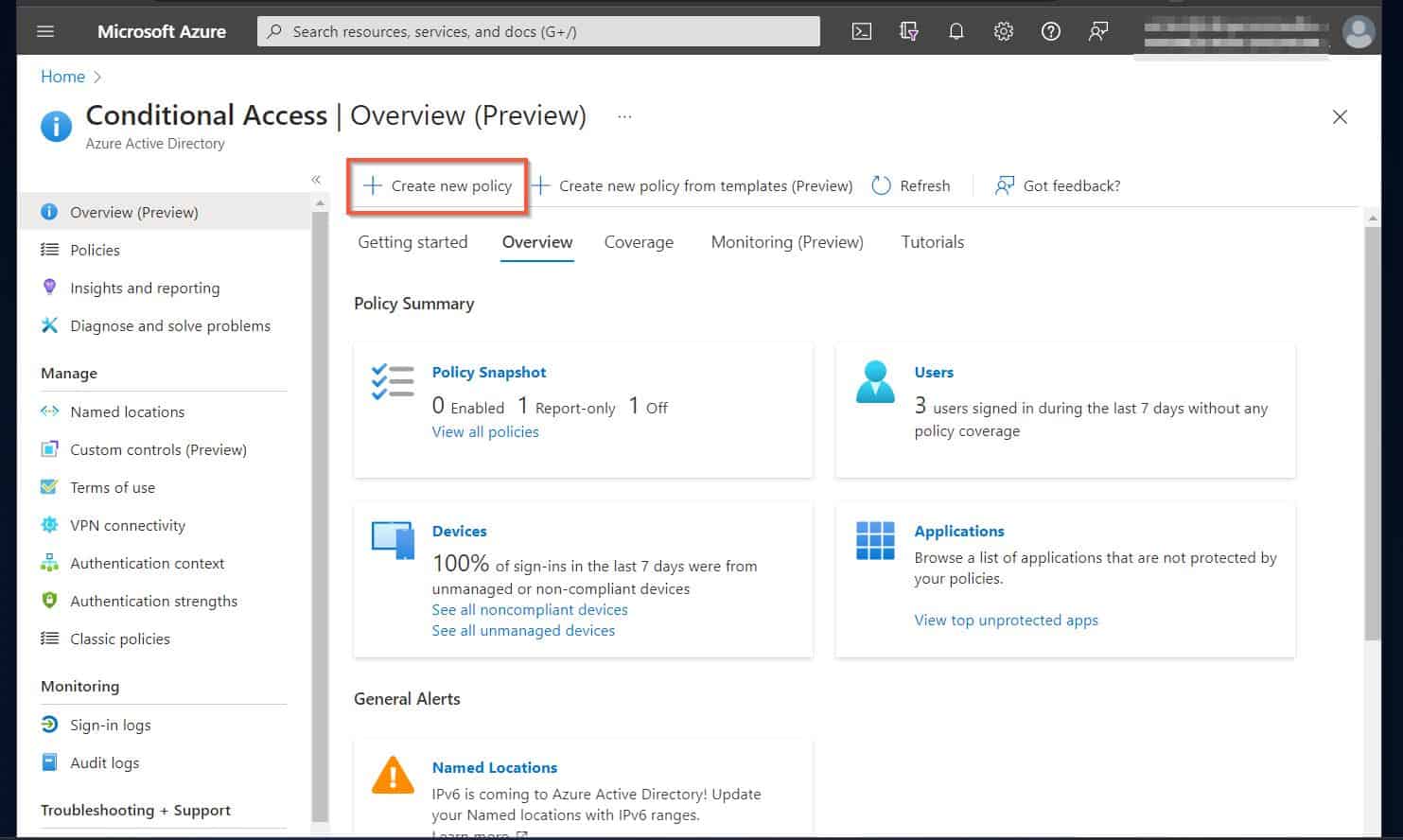Open Authentication strengths shield icon
Viewport: 1403px width, 840px height.
click(49, 601)
